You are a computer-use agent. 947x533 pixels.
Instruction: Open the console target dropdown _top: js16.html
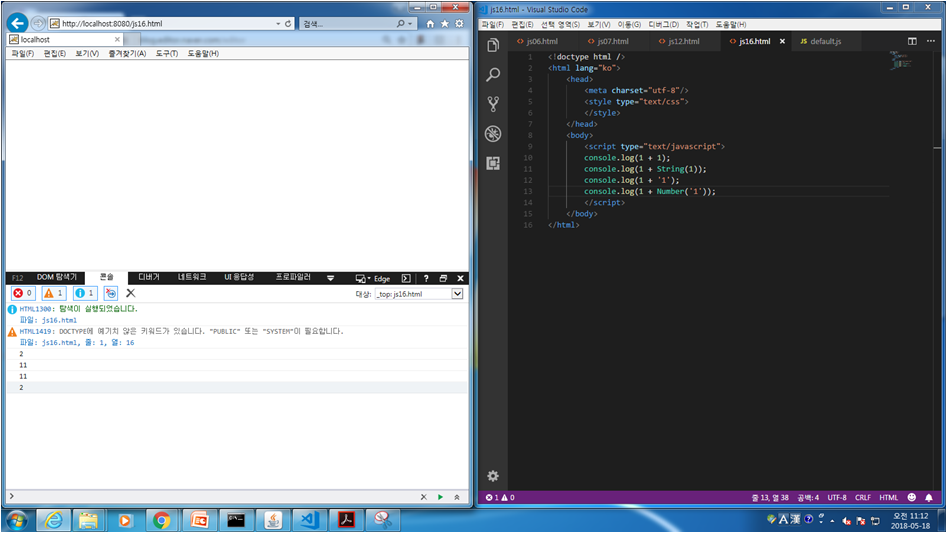point(419,294)
